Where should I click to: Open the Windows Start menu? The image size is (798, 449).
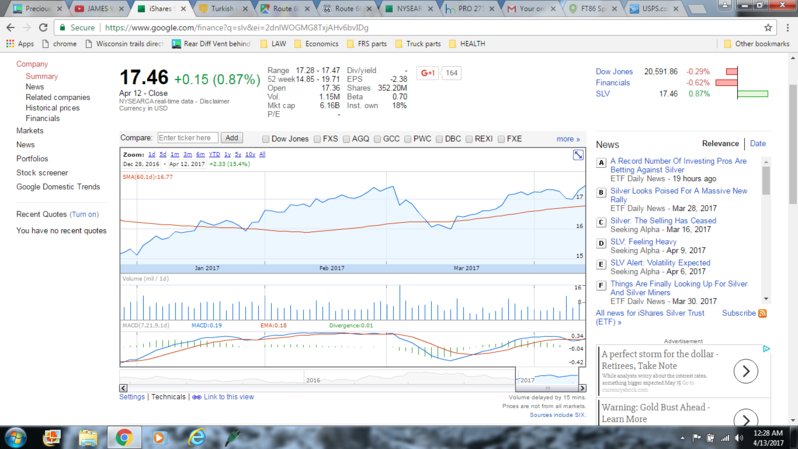pos(16,437)
